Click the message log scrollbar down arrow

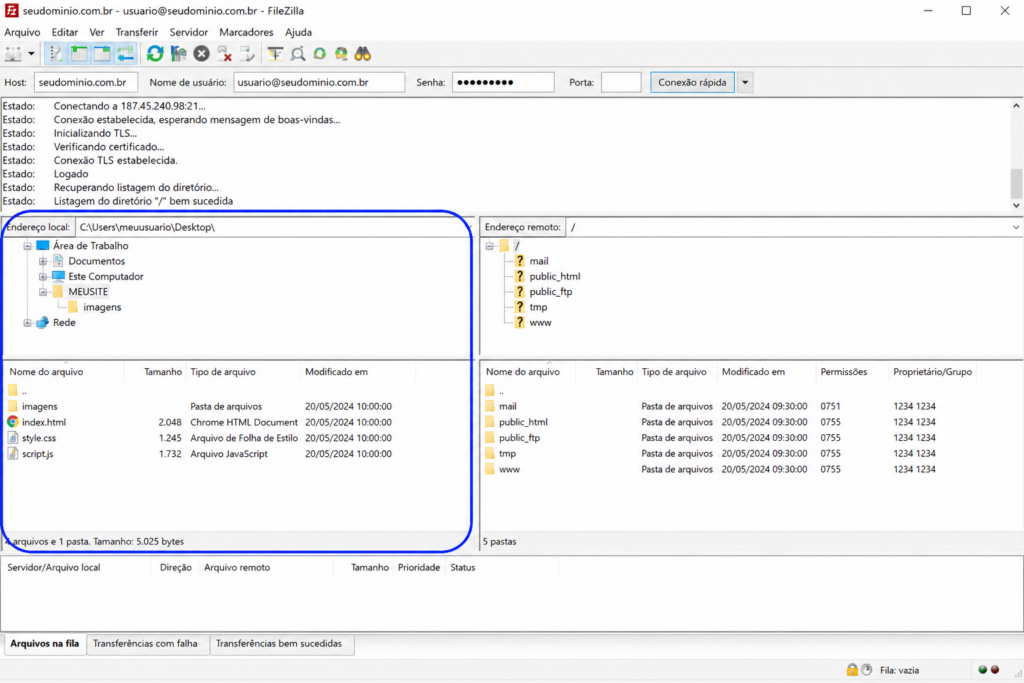pyautogui.click(x=1016, y=205)
